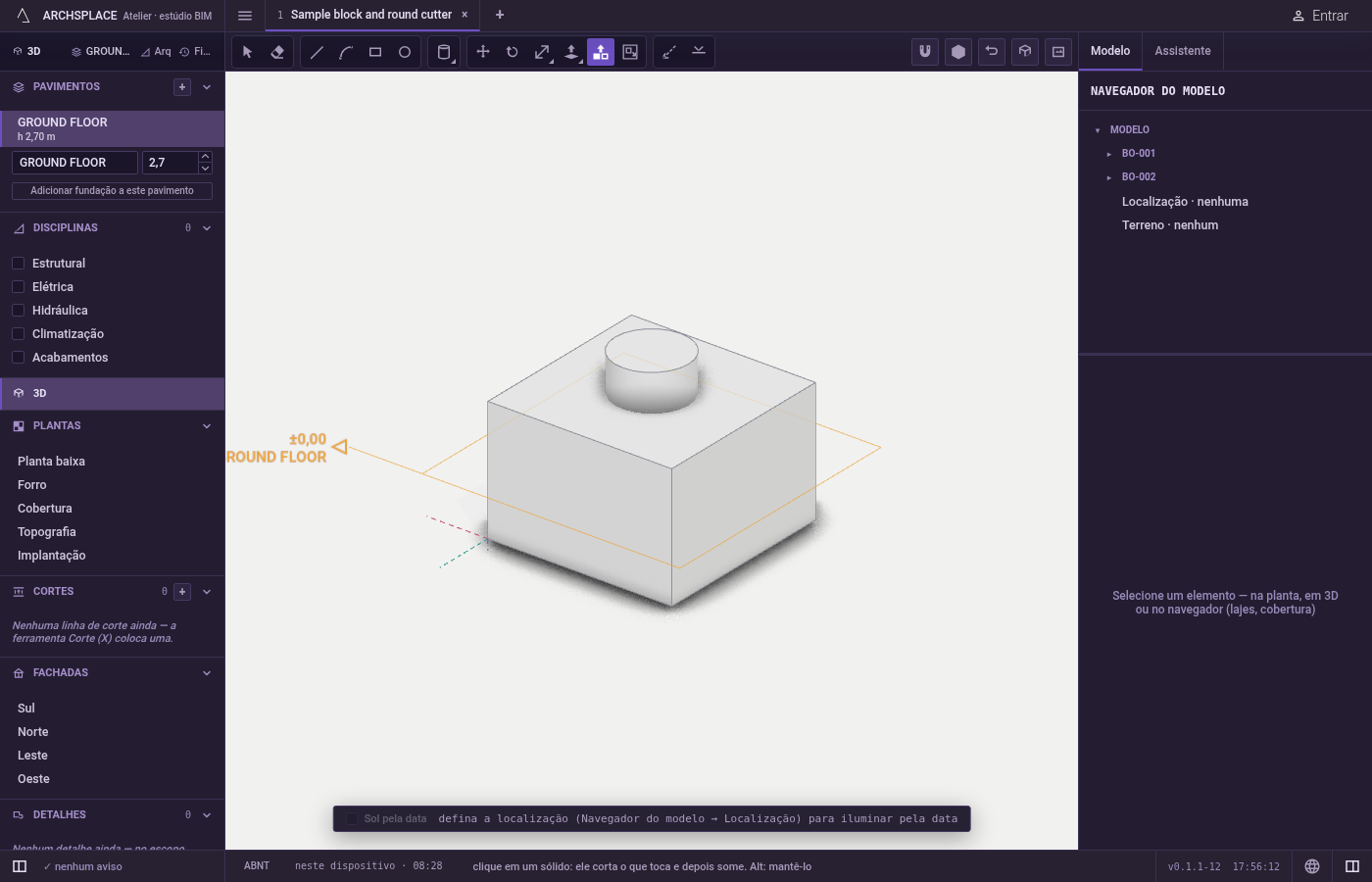Check the Estrutural discipline checkbox
This screenshot has width=1372, height=882.
(x=18, y=264)
